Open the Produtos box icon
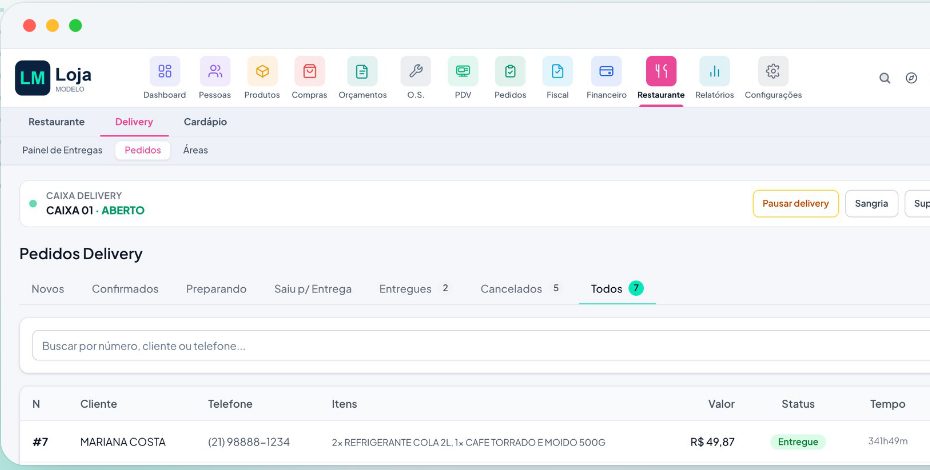This screenshot has width=930, height=470. coord(262,71)
